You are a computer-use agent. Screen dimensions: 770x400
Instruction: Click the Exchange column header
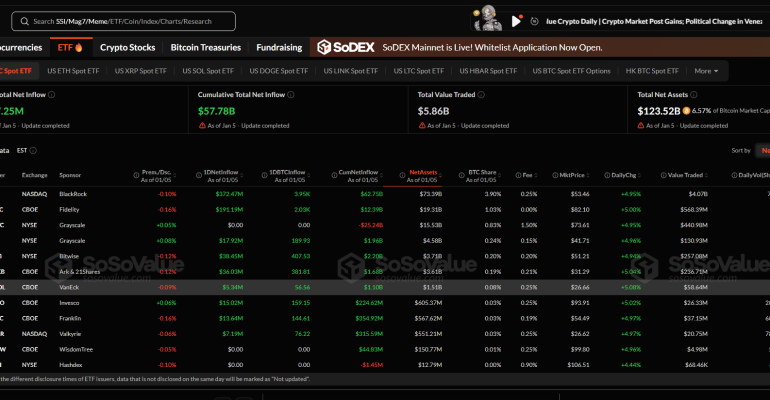click(x=34, y=175)
